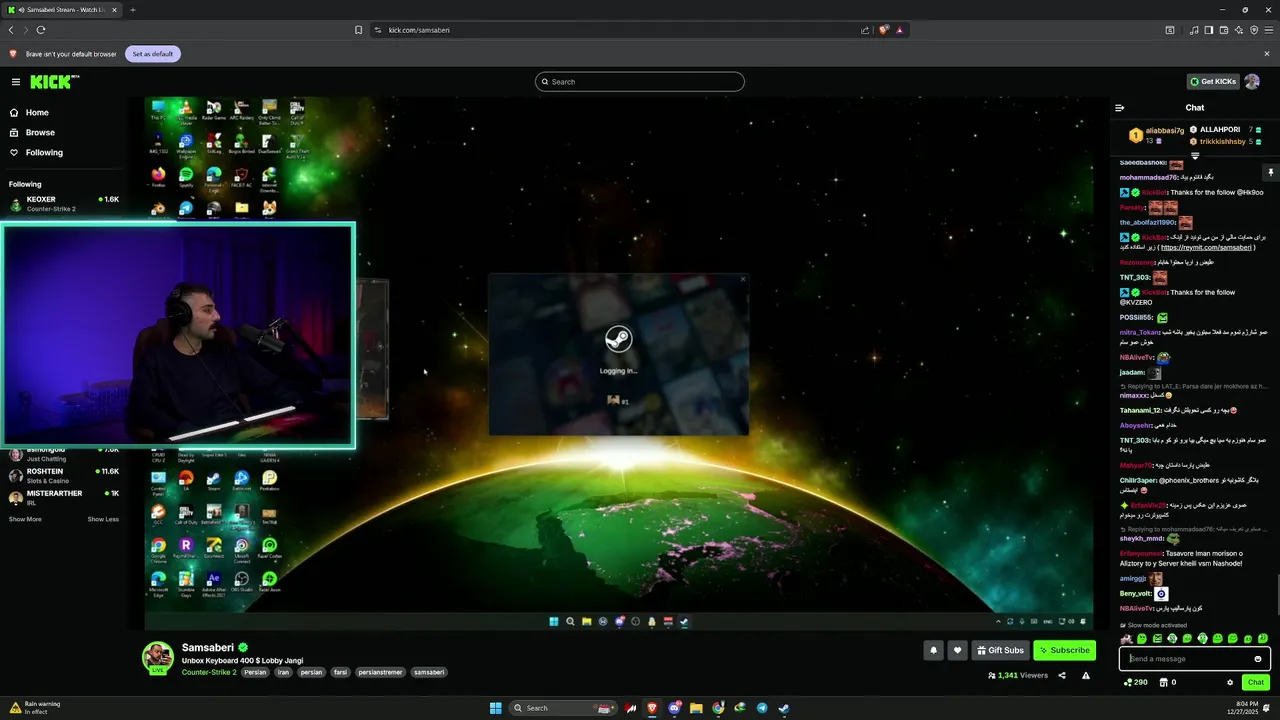Open Brave Rewards triangle icon
This screenshot has width=1280, height=720.
[899, 30]
